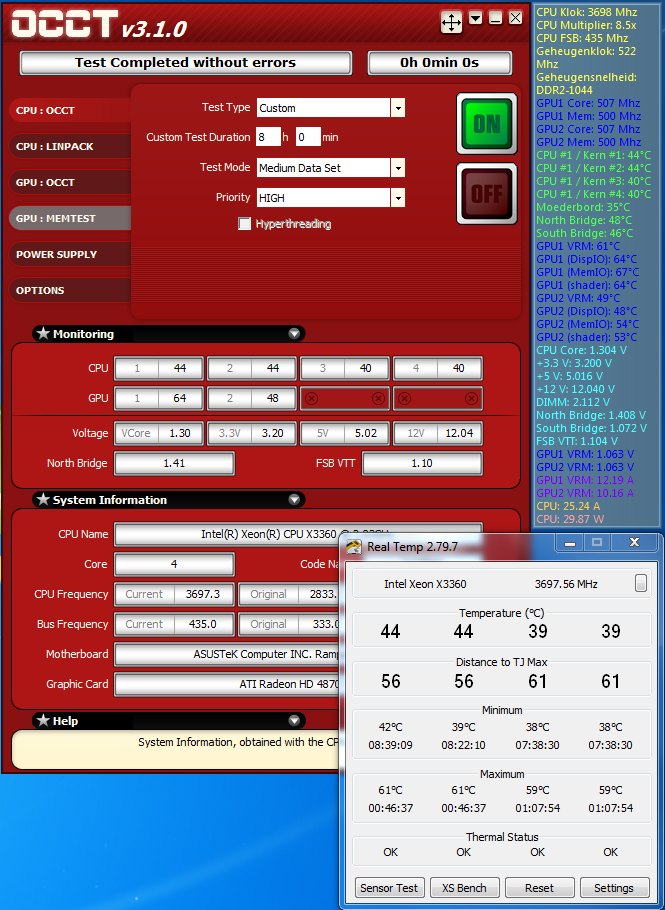
Task: Click the VCore 1.30 voltage box
Action: (159, 433)
